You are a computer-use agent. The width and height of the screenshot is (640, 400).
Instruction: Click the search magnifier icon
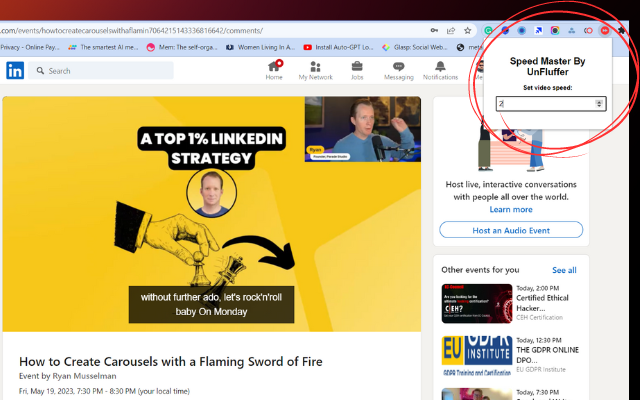[x=40, y=71]
